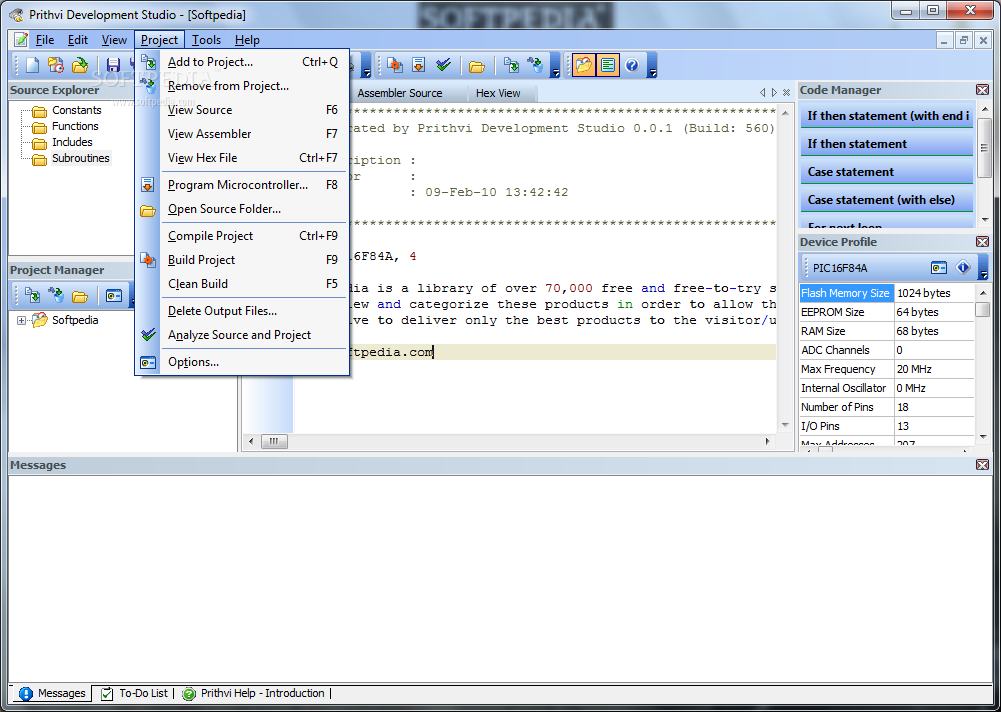Choose Delete Output Files menu entry
This screenshot has height=712, width=1001.
(243, 311)
